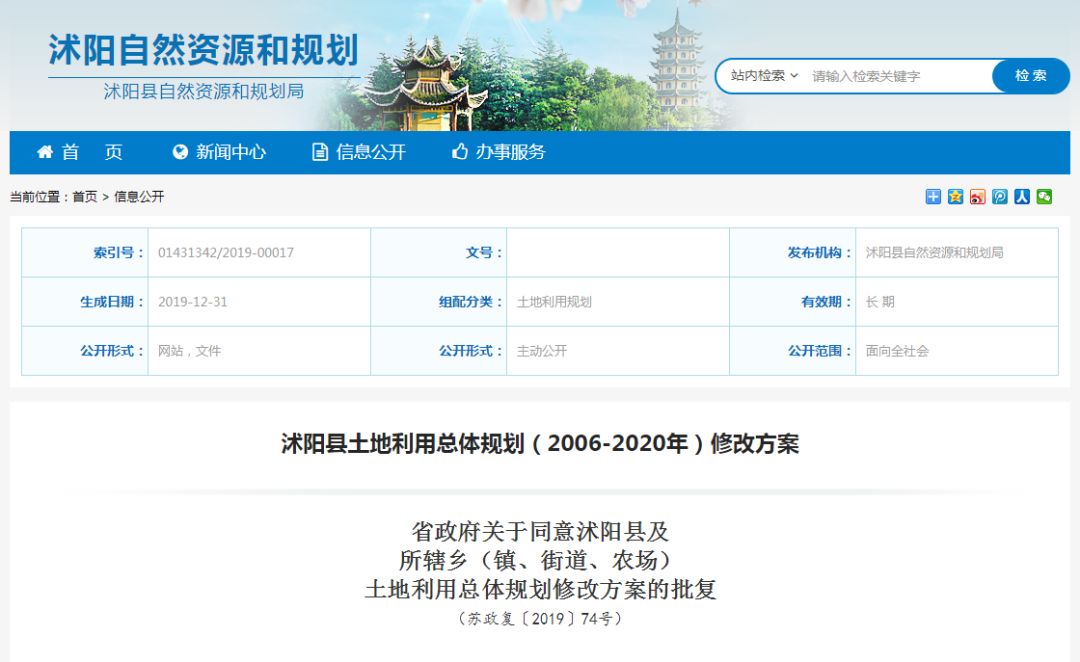Follow the 首页 breadcrumb link
The width and height of the screenshot is (1080, 662).
[85, 197]
